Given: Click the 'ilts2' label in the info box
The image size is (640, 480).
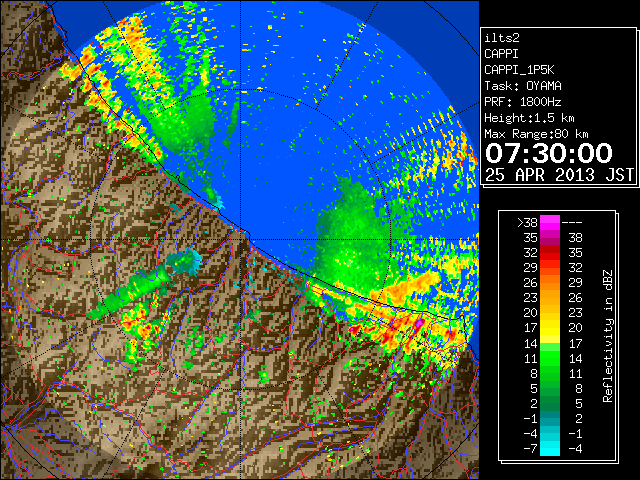Looking at the screenshot, I should (x=502, y=38).
